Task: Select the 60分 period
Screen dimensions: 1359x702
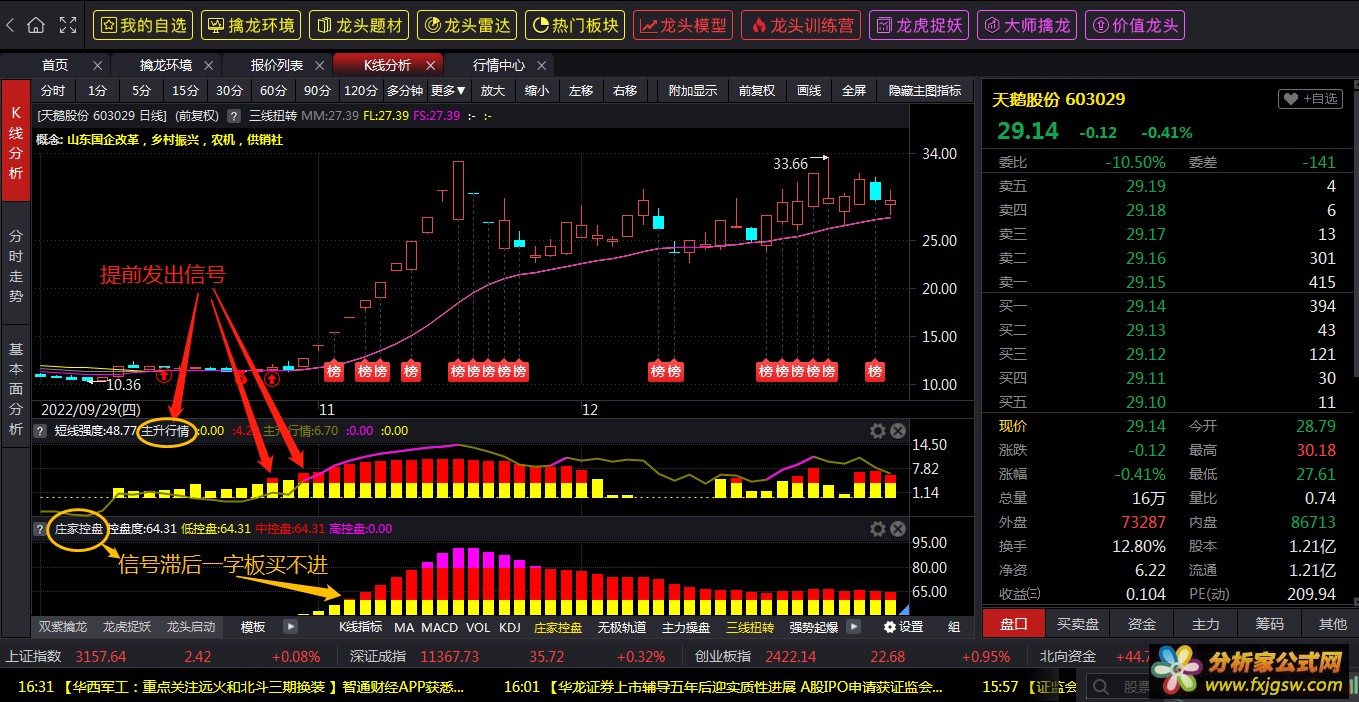Action: [x=273, y=90]
